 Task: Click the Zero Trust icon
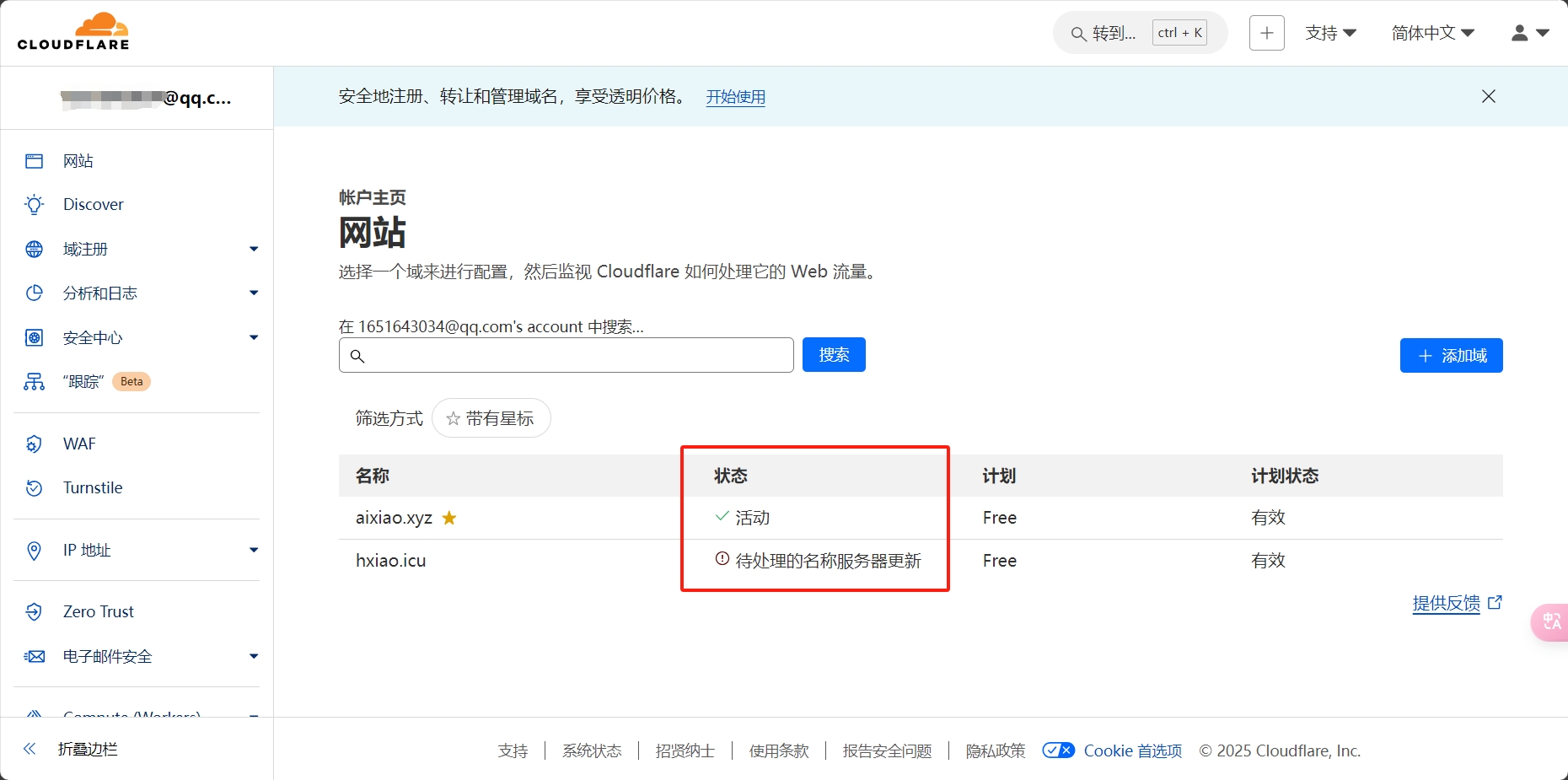(34, 612)
